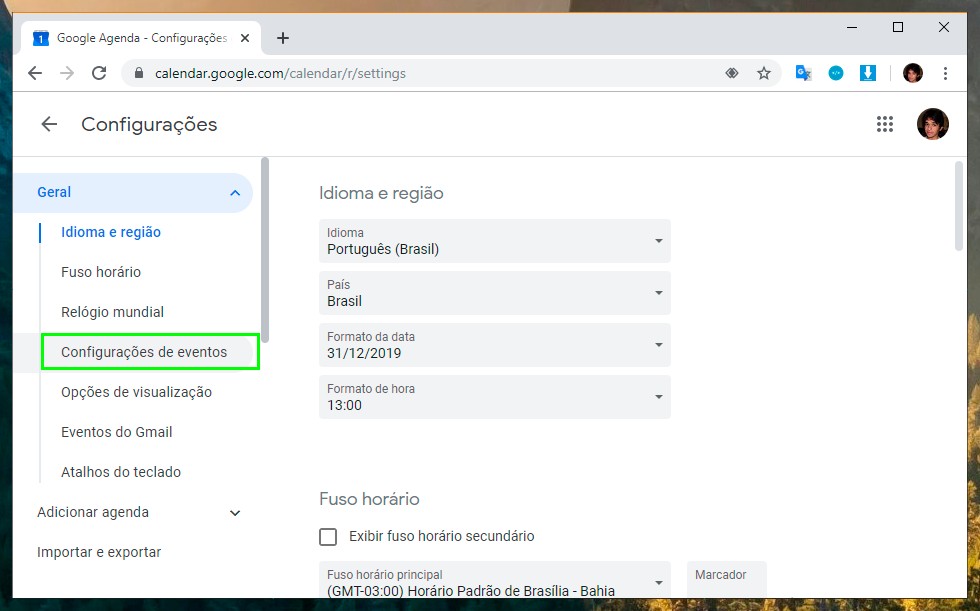Image resolution: width=980 pixels, height=611 pixels.
Task: Open the Formato da data dropdown
Action: coord(494,344)
